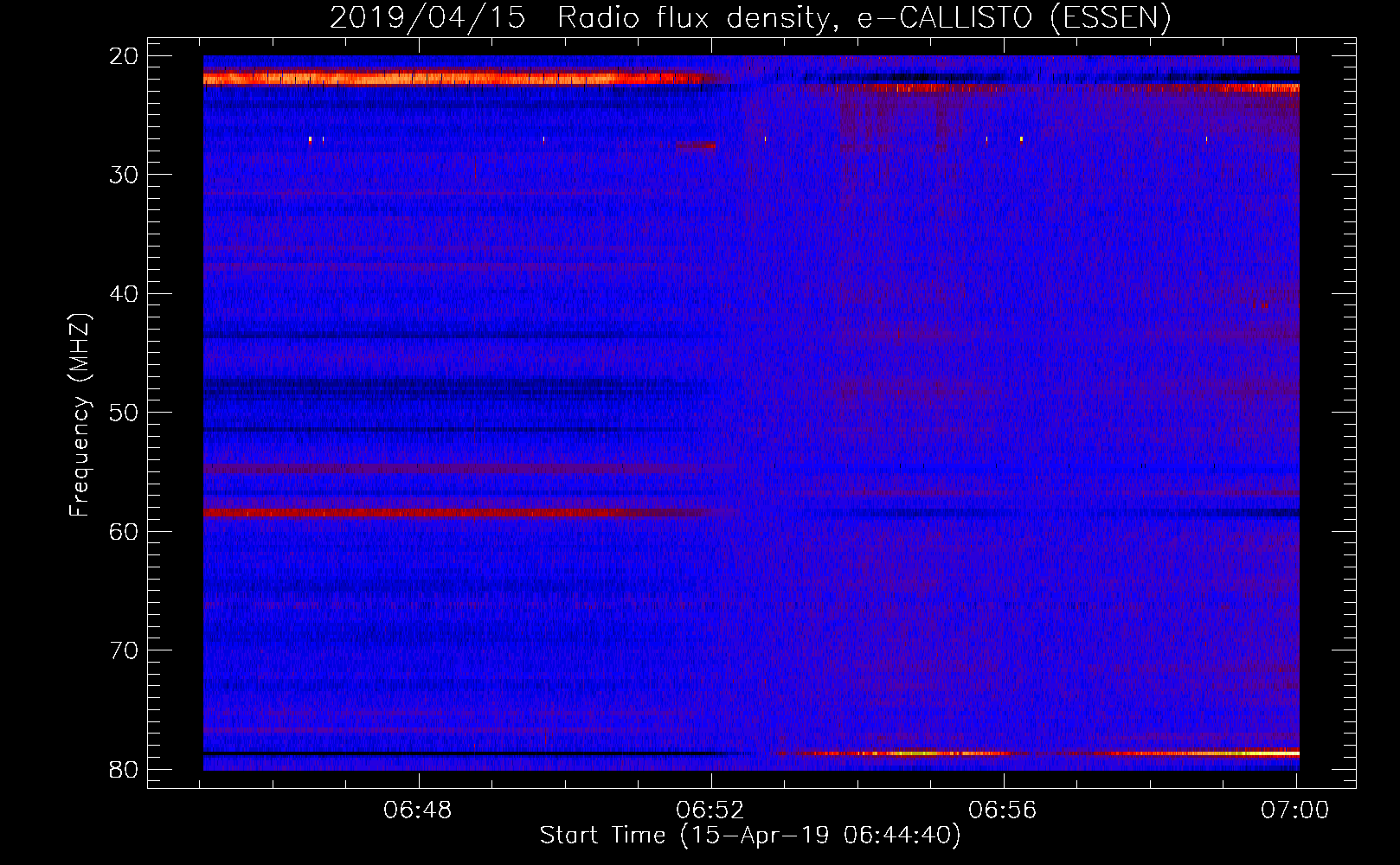Click the 'Start Time (15-Apr-19 06:44:40)' label
Screen dimensions: 1400x865
pyautogui.click(x=750, y=836)
